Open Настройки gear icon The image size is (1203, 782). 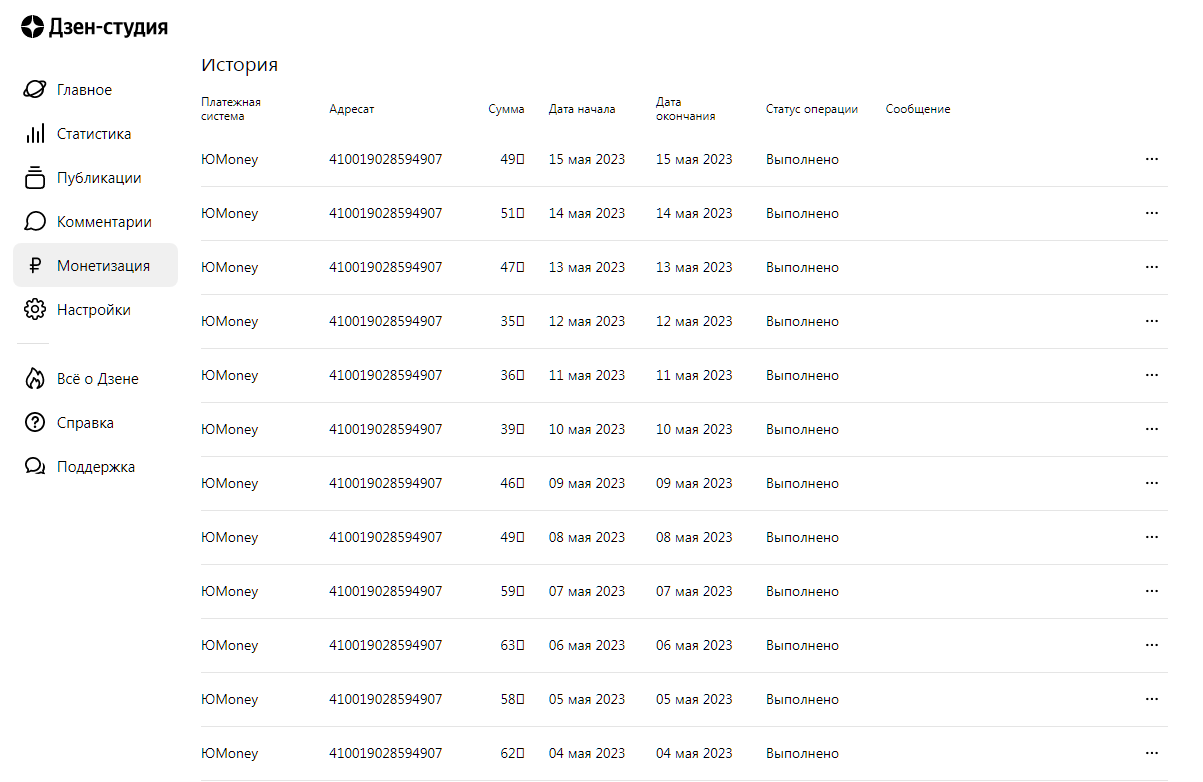(x=35, y=310)
